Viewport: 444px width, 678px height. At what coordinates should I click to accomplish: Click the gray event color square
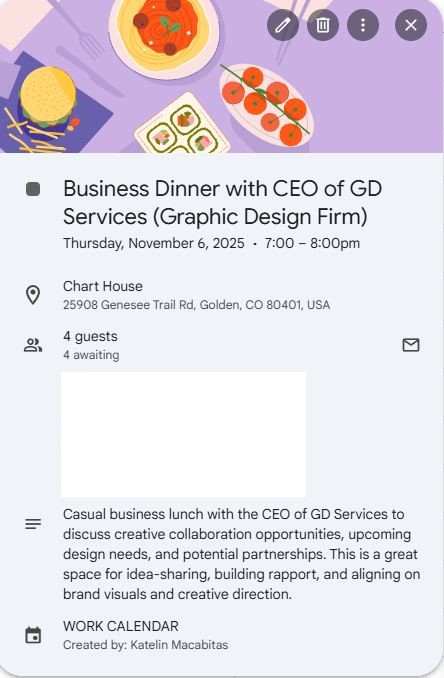(x=33, y=189)
